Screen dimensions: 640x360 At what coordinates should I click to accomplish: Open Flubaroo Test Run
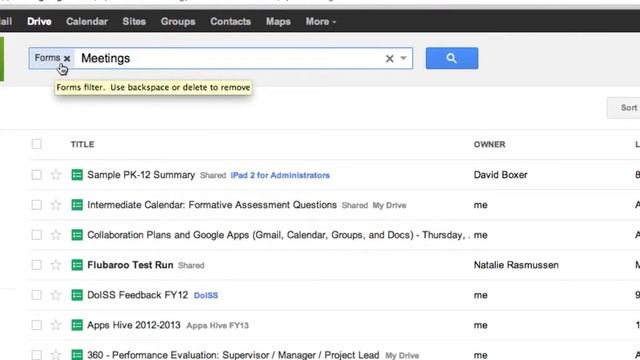[x=130, y=265]
